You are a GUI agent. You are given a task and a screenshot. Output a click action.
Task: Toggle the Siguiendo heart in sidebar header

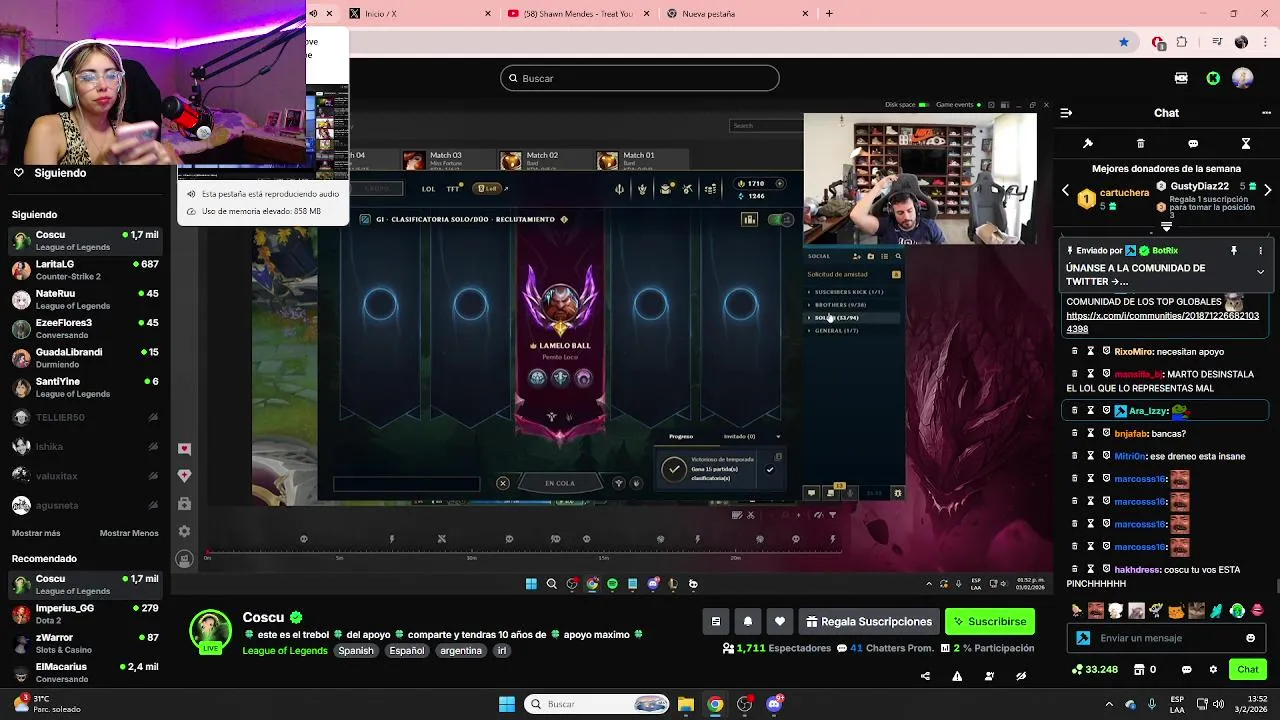tap(18, 173)
